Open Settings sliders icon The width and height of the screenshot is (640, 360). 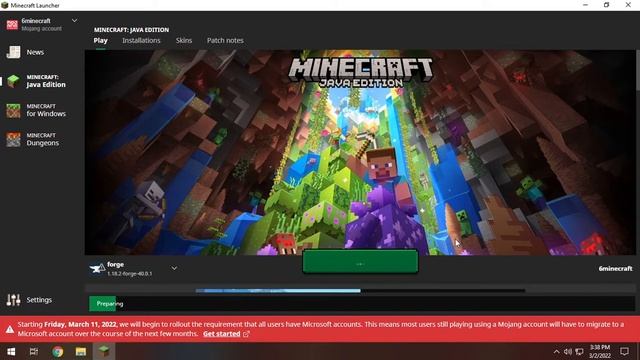click(13, 300)
